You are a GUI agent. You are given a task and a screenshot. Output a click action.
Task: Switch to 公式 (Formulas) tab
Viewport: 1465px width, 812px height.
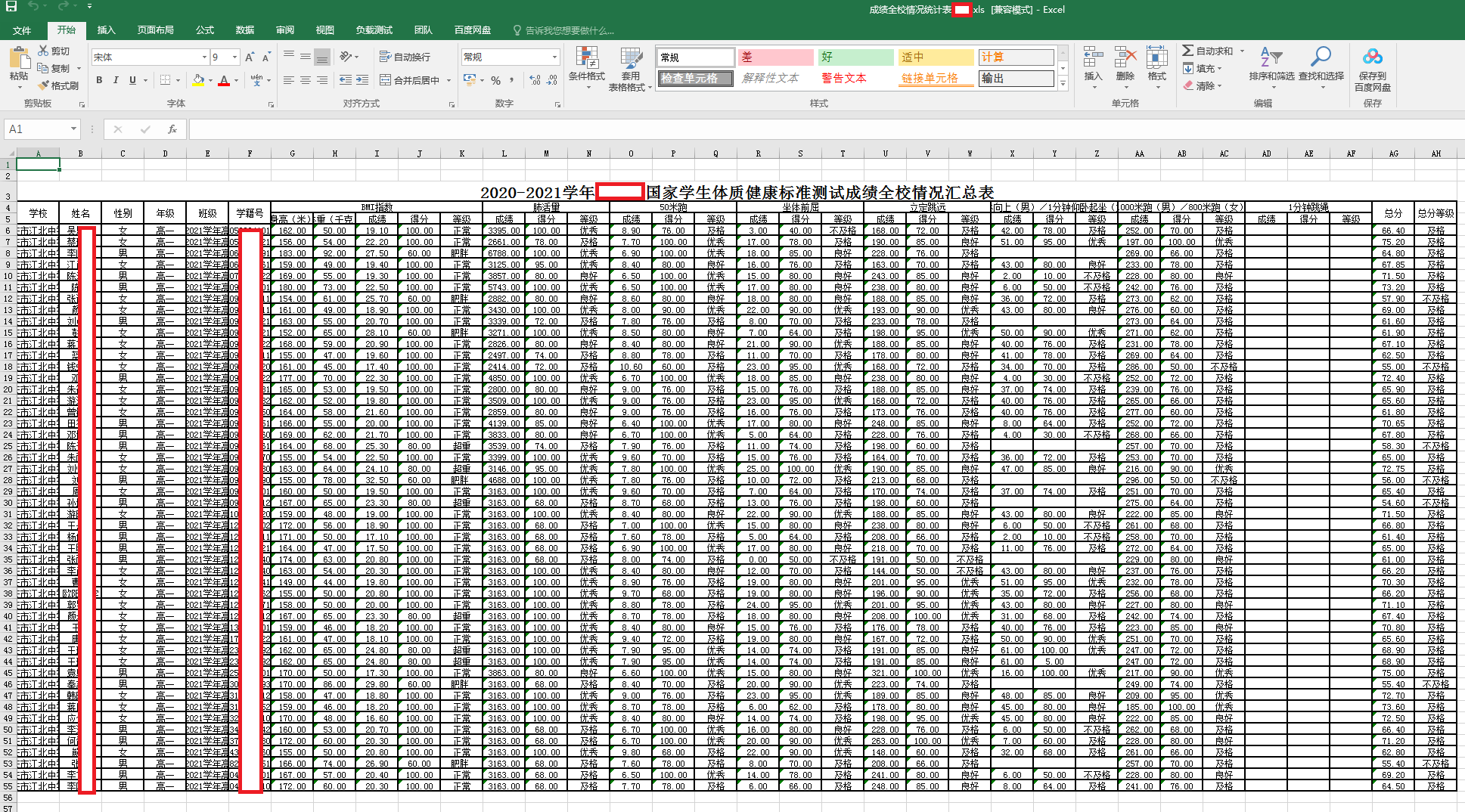pyautogui.click(x=205, y=30)
